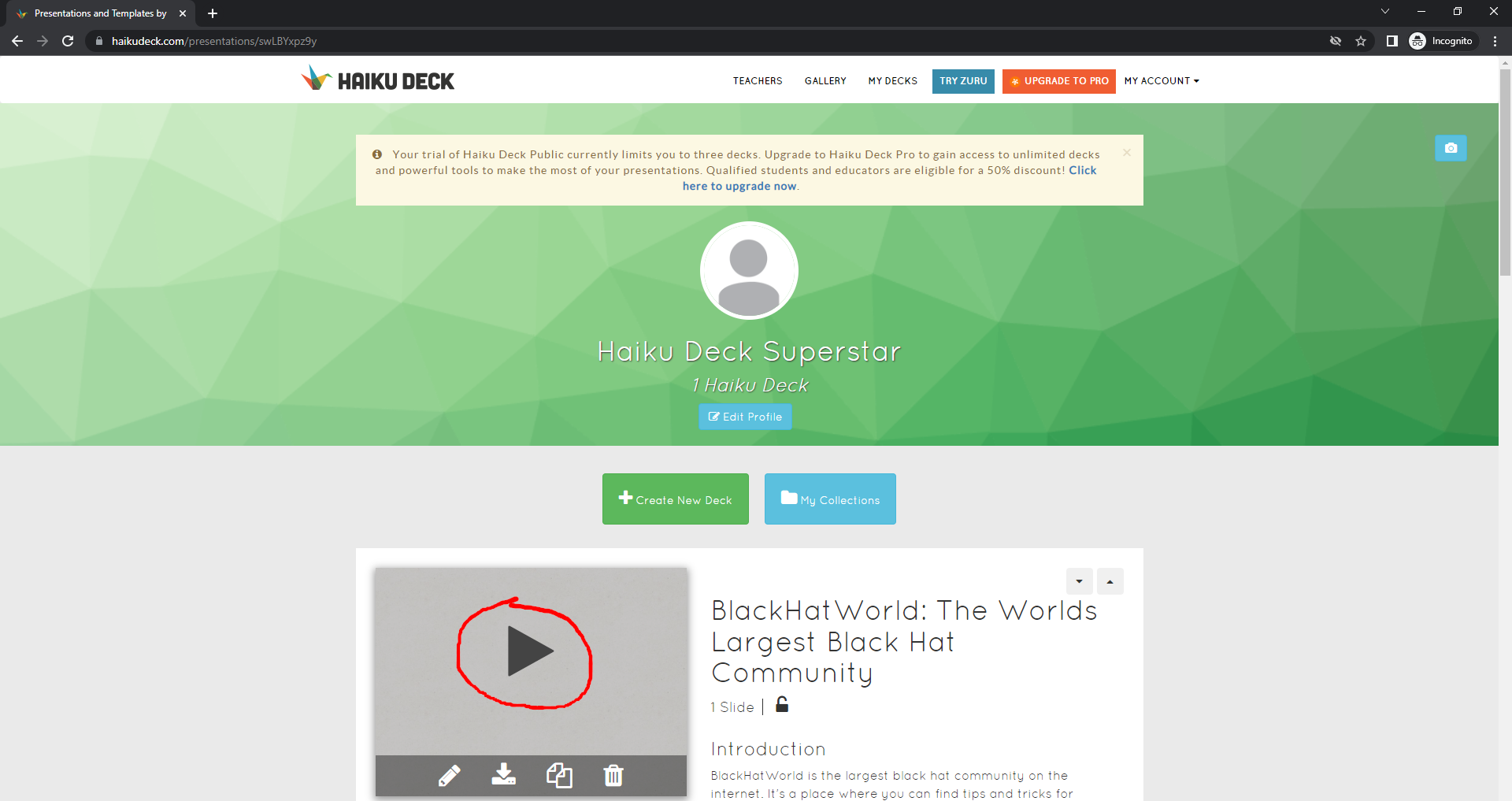This screenshot has width=1512, height=801.
Task: Click the camera icon to change the cover photo
Action: [1451, 148]
